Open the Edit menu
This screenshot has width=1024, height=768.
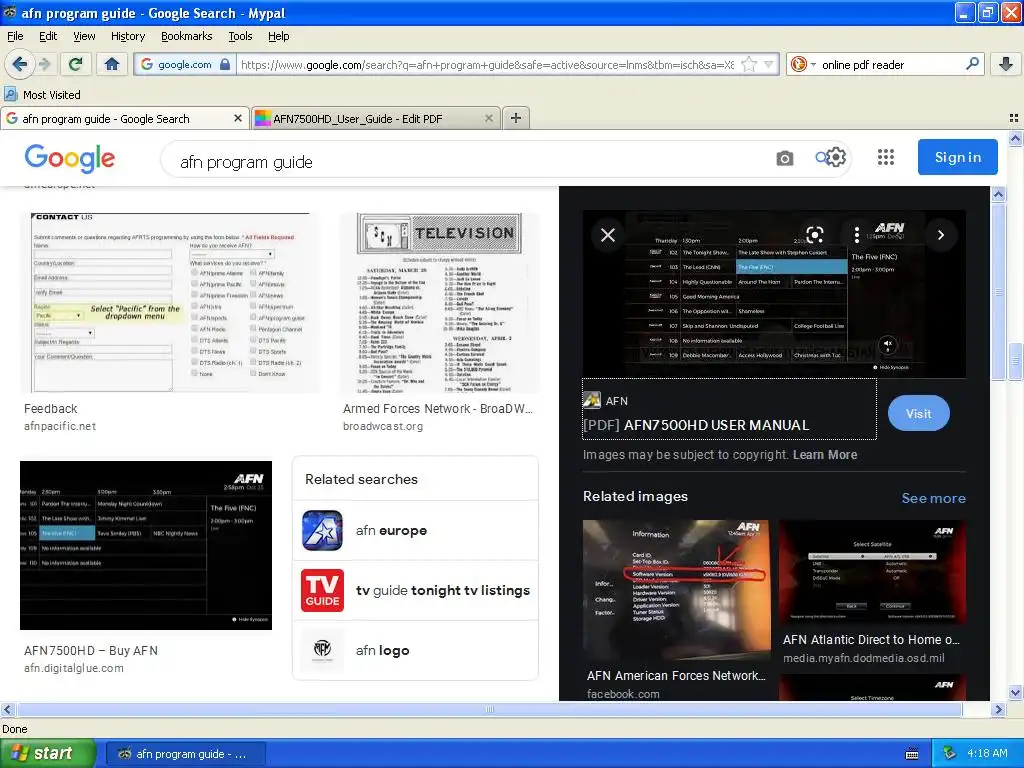click(48, 36)
